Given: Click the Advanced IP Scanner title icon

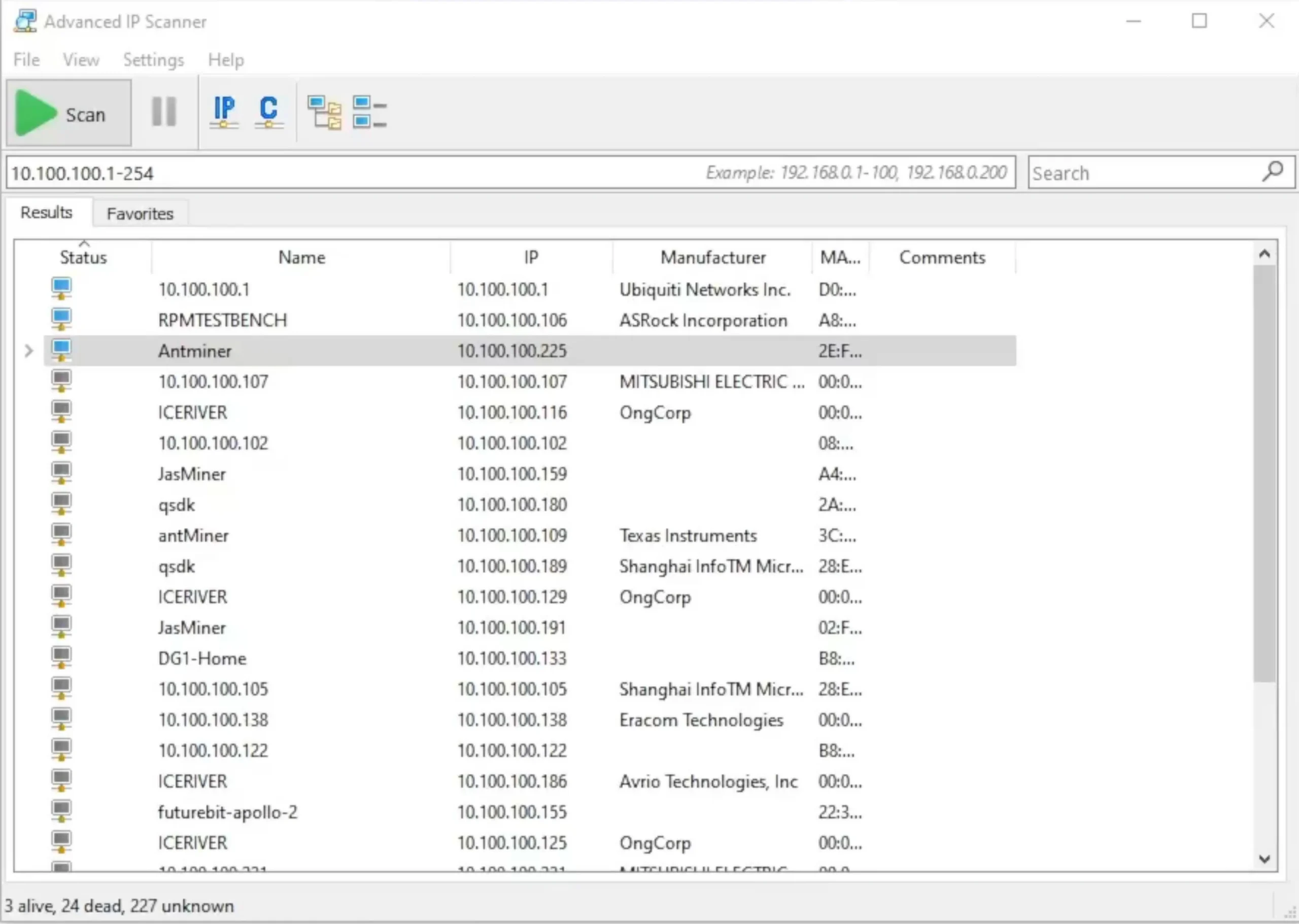Looking at the screenshot, I should [x=25, y=21].
